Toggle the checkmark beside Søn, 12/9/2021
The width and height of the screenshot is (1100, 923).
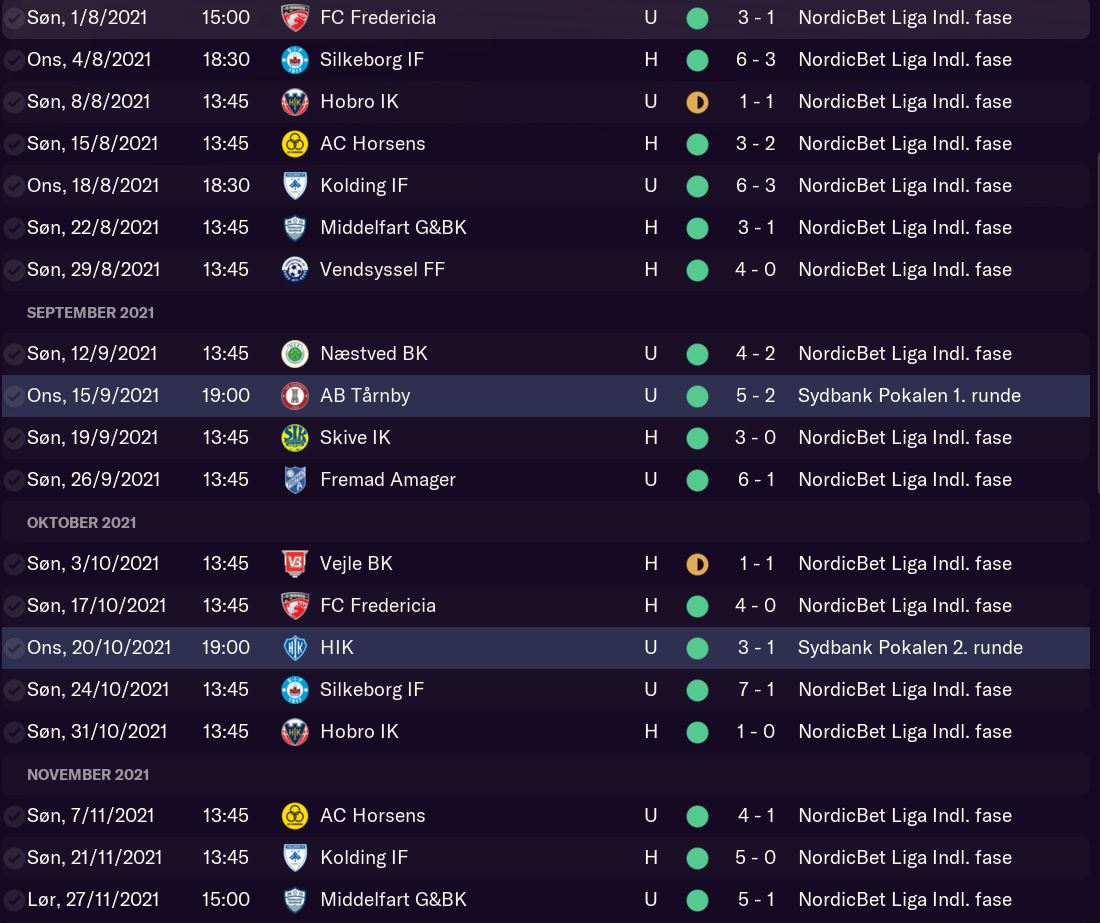[x=14, y=354]
